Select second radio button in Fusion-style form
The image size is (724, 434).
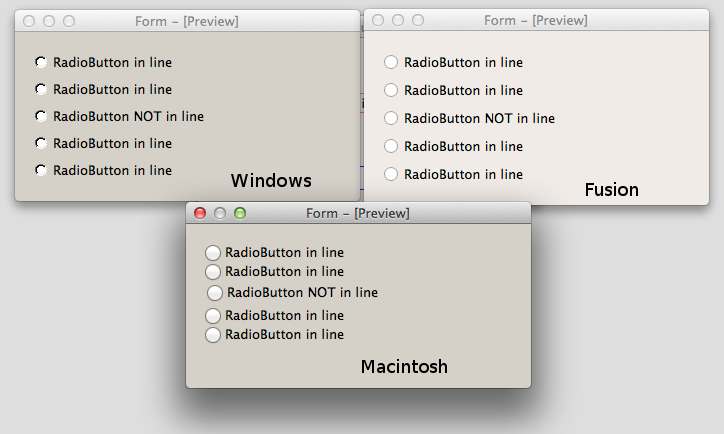coord(391,90)
